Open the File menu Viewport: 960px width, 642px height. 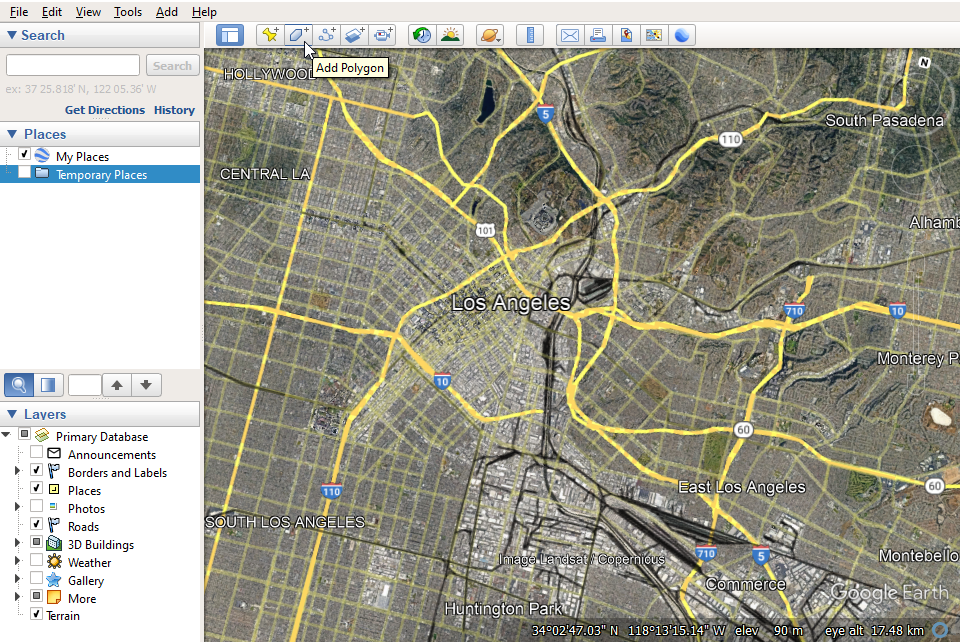[19, 12]
